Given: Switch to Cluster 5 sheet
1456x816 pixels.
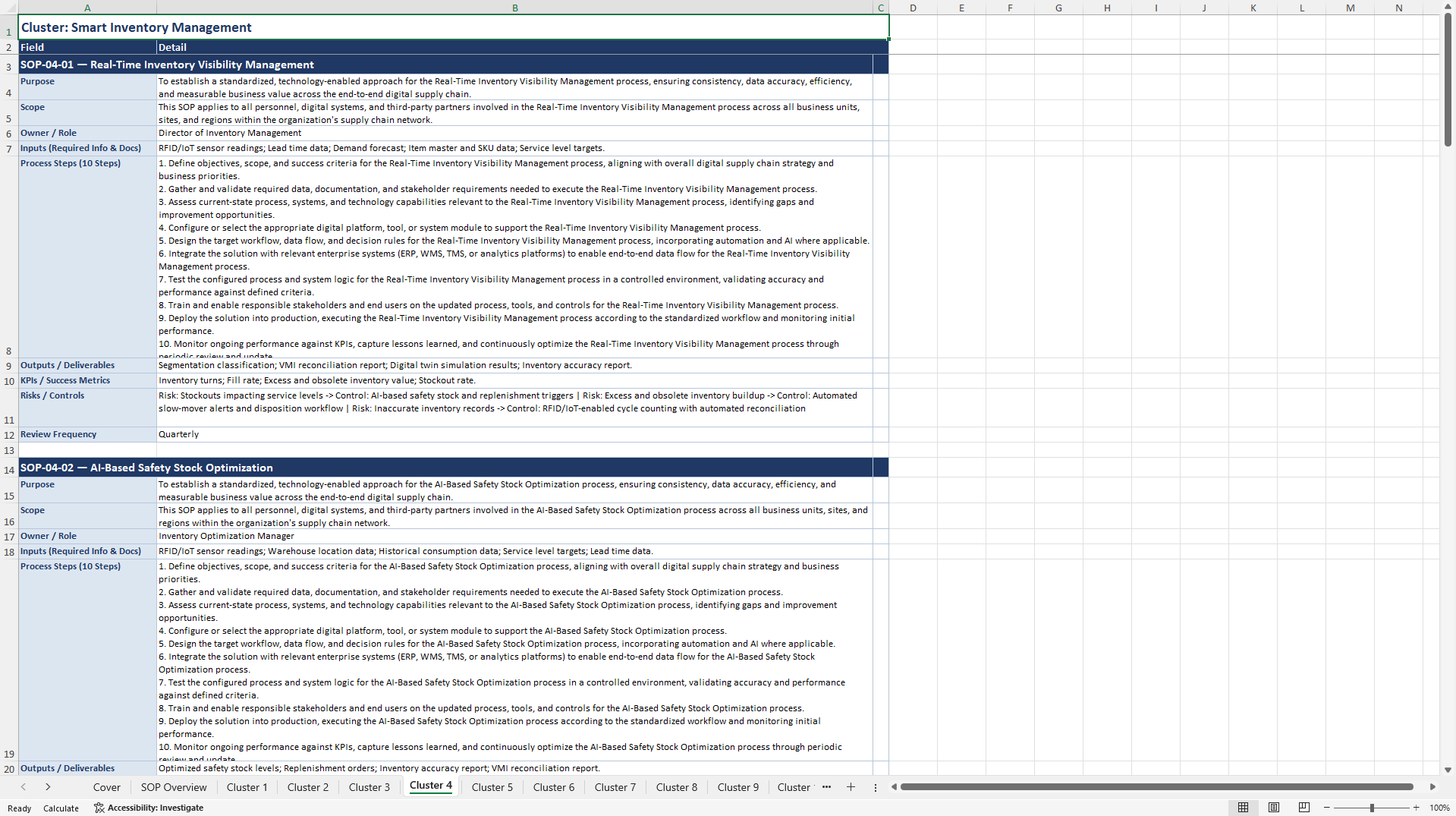Looking at the screenshot, I should pyautogui.click(x=492, y=787).
